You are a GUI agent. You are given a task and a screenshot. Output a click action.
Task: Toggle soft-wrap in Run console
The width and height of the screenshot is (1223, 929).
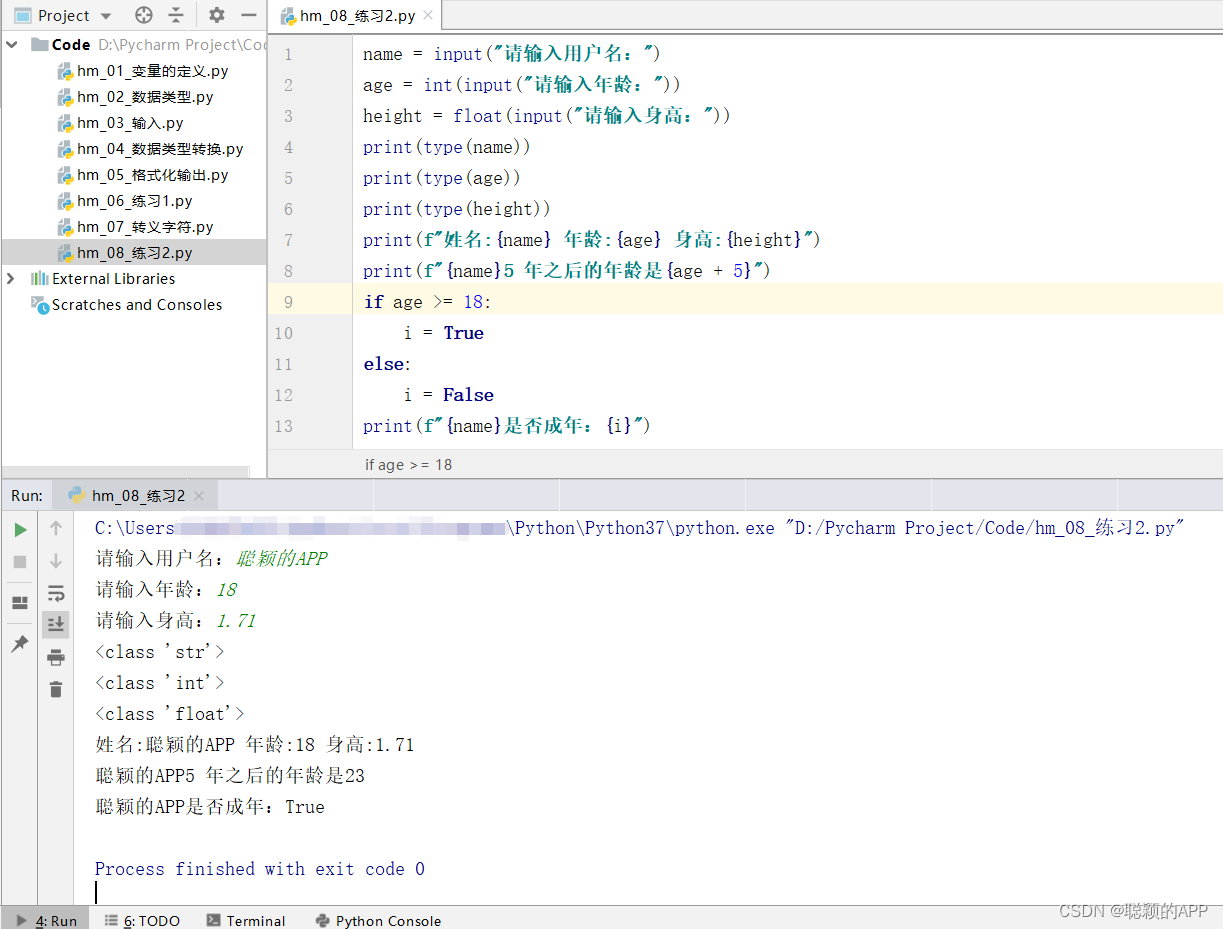click(56, 592)
